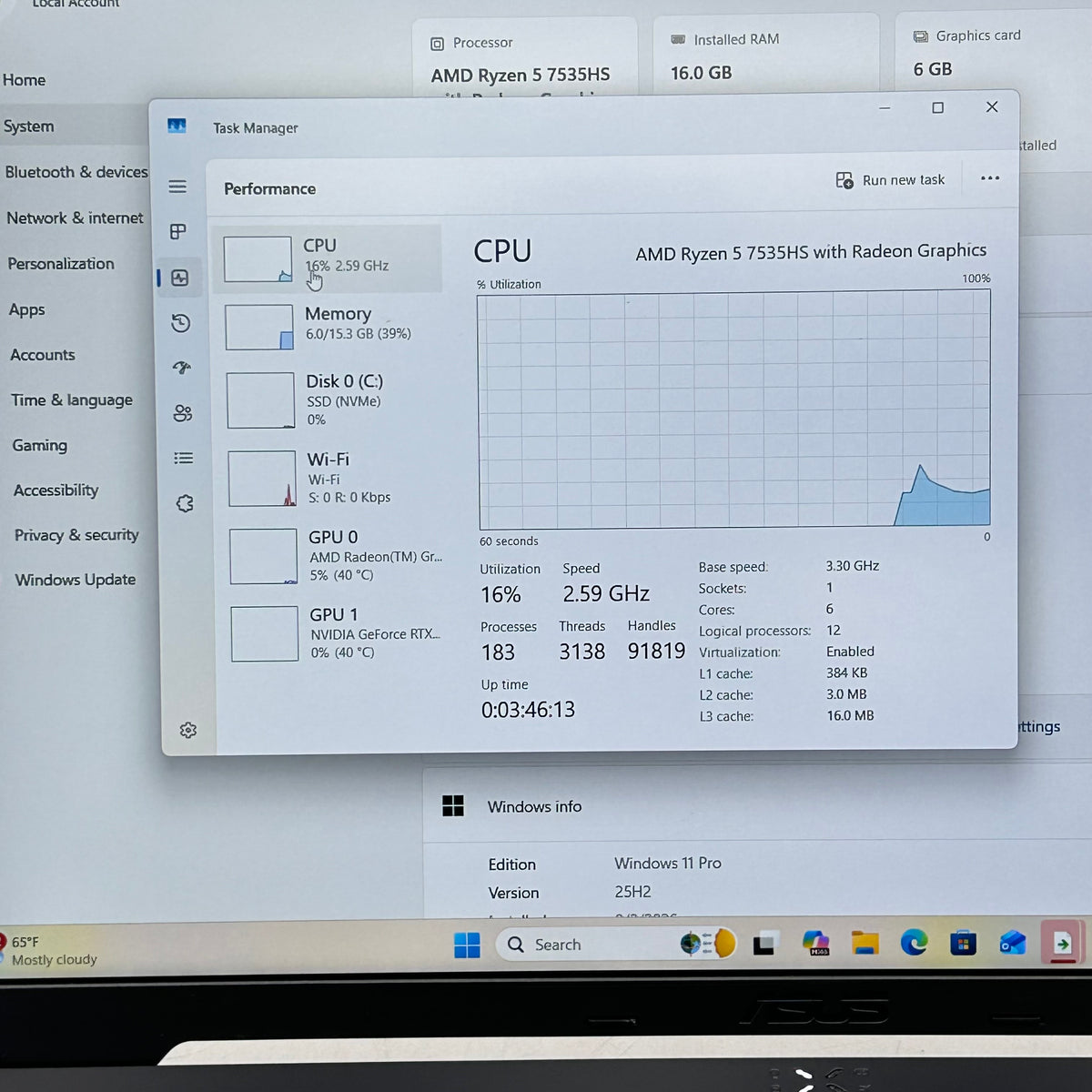The image size is (1092, 1092).
Task: Launch Microsoft Edge from taskbar
Action: point(914,943)
